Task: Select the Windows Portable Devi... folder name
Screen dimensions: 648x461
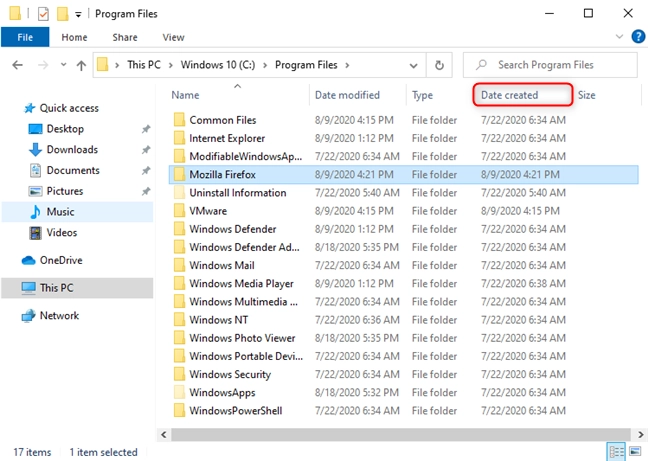Action: coord(246,356)
